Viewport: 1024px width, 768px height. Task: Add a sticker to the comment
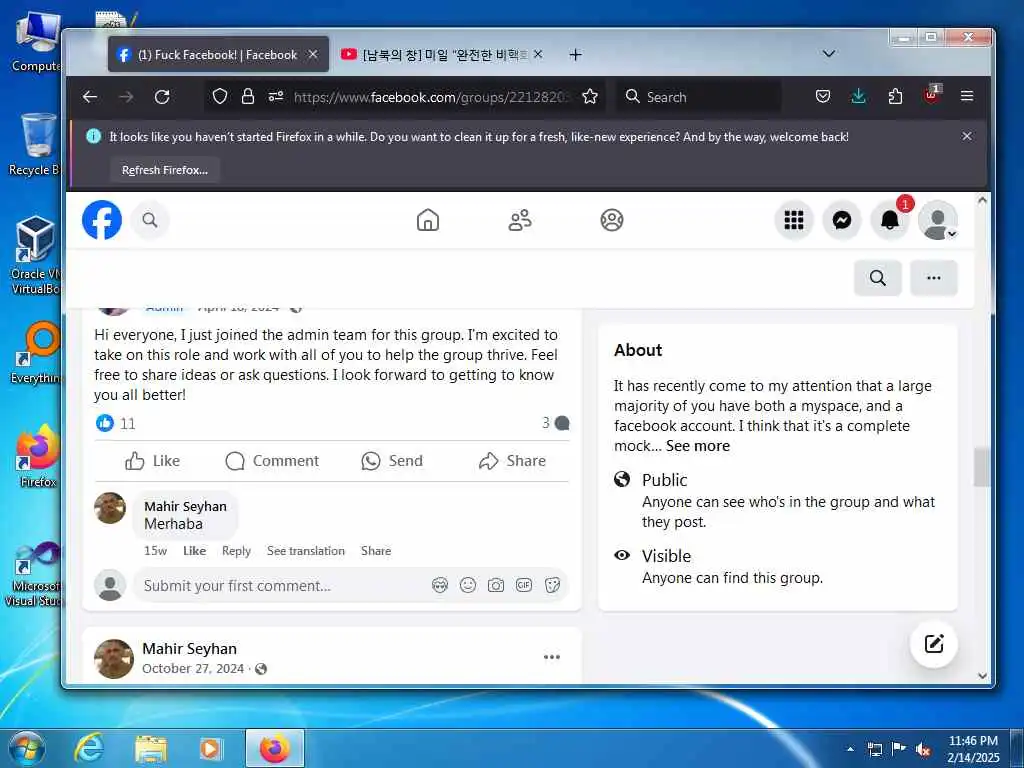tap(552, 585)
